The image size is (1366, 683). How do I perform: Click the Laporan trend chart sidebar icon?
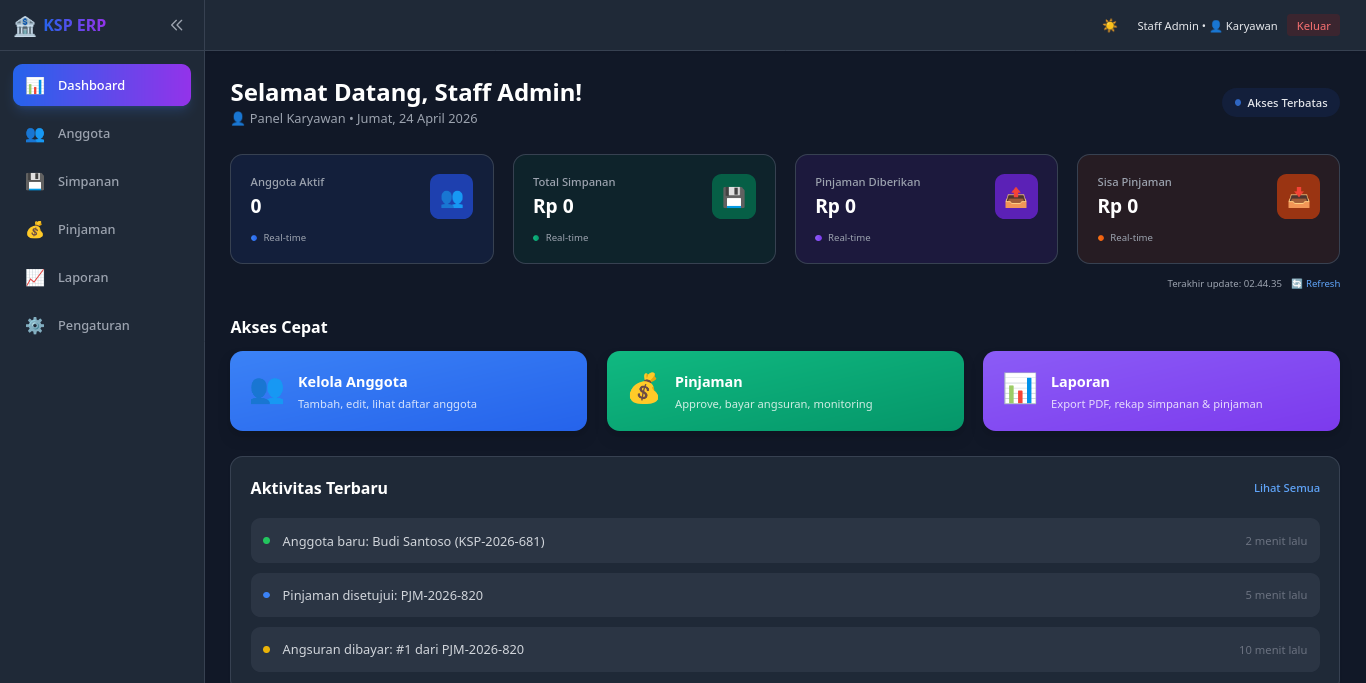(35, 277)
